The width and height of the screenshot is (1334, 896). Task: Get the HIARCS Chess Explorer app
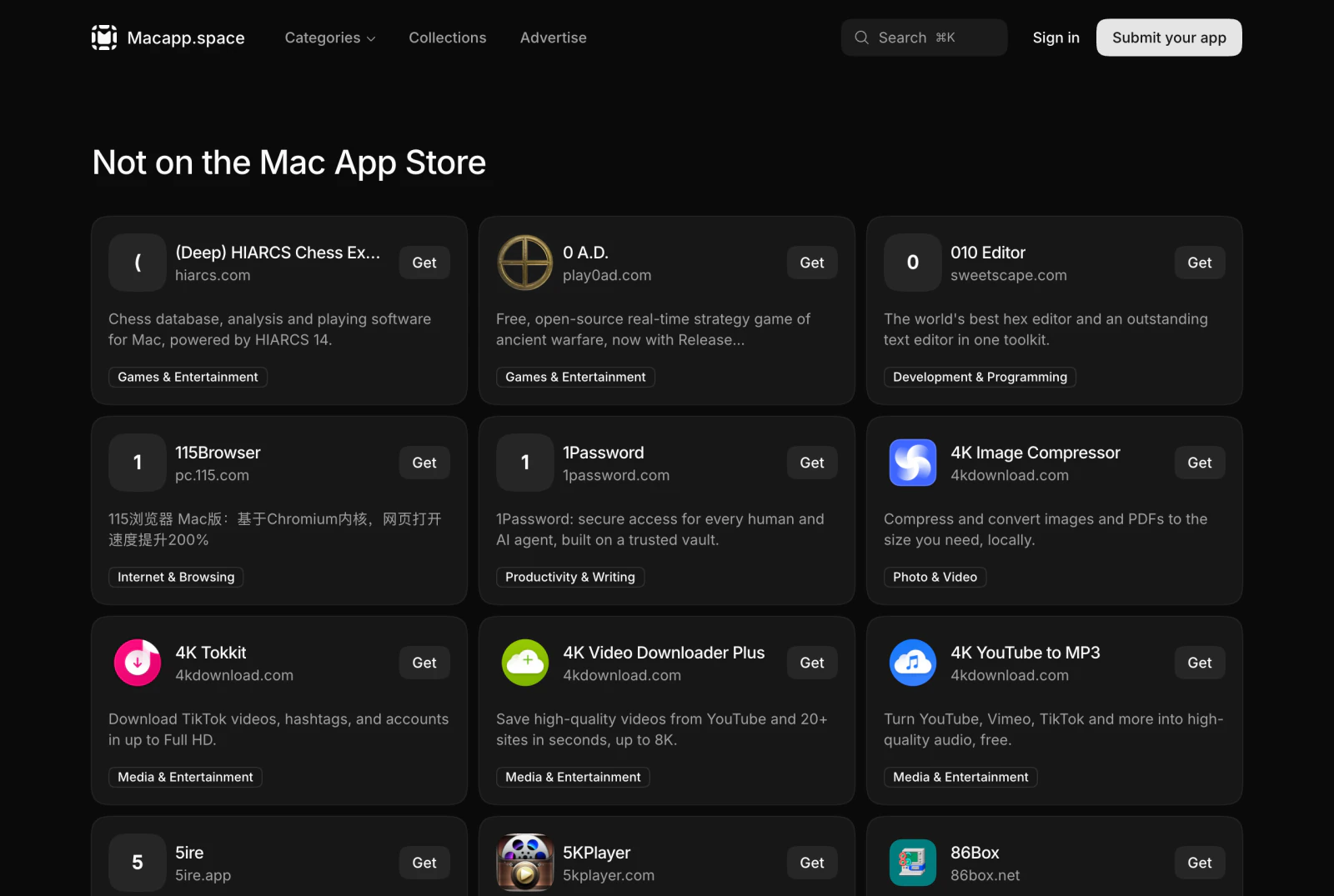click(424, 263)
